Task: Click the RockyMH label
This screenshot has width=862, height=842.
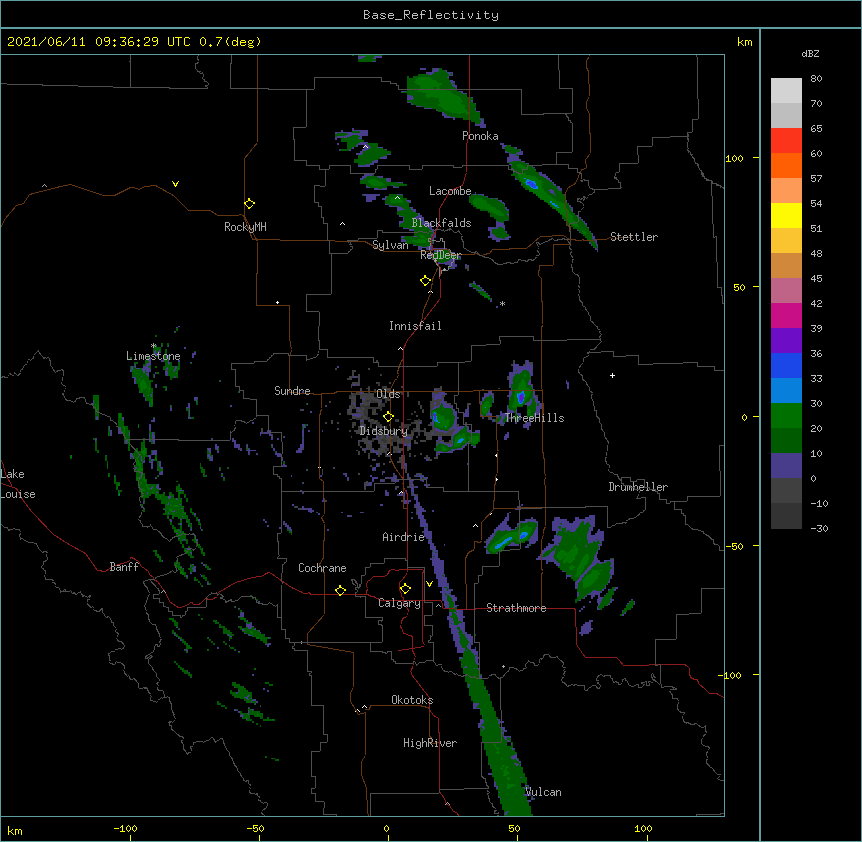Action: [245, 227]
